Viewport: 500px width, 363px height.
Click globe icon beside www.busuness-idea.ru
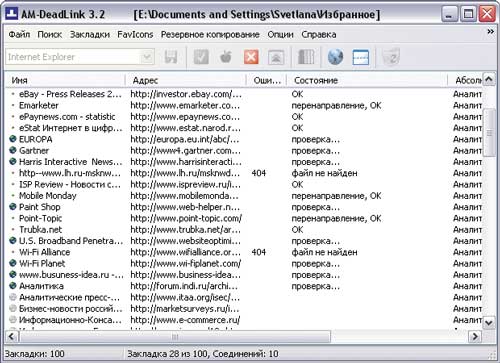click(x=13, y=274)
